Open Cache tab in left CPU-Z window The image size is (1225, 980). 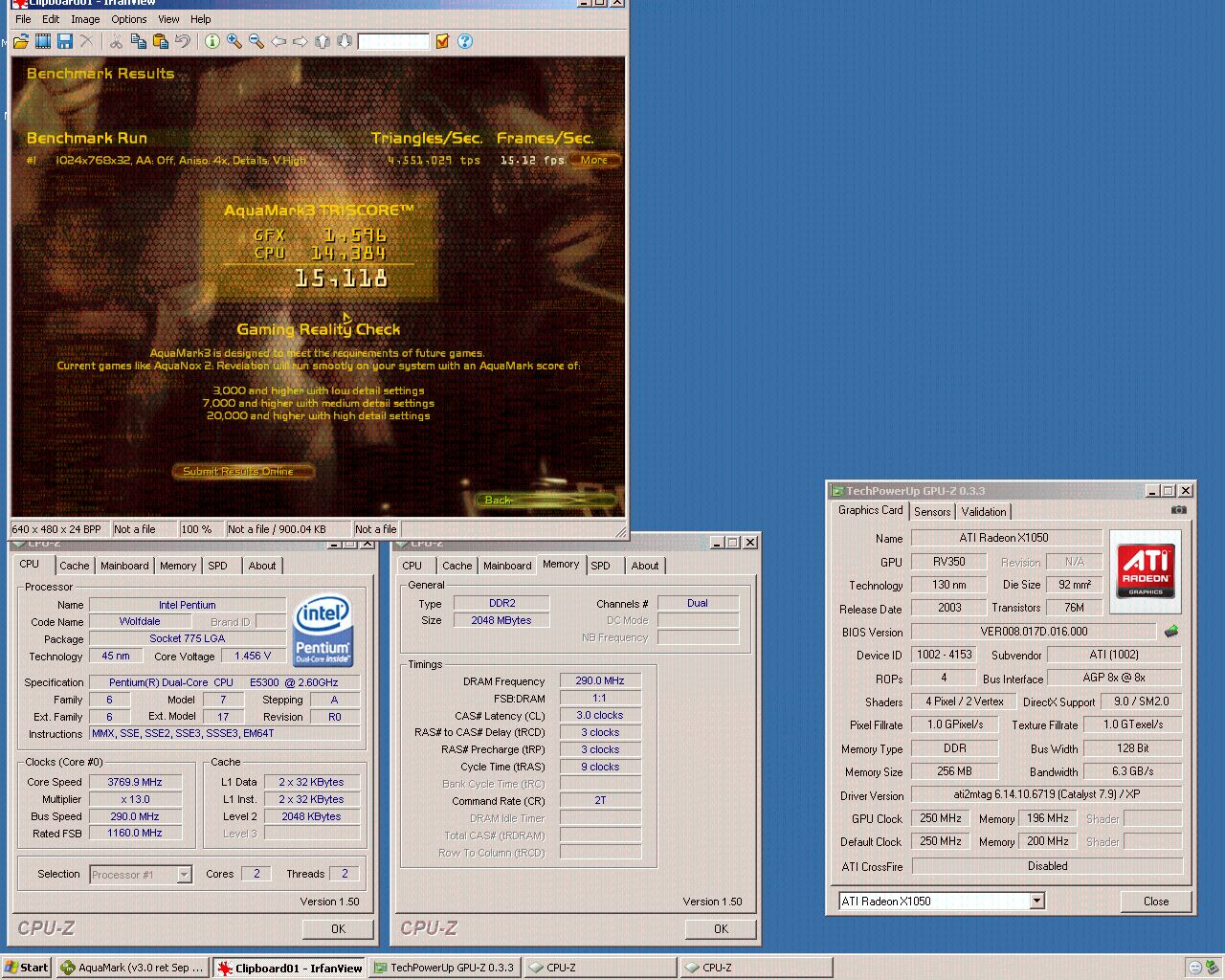75,566
